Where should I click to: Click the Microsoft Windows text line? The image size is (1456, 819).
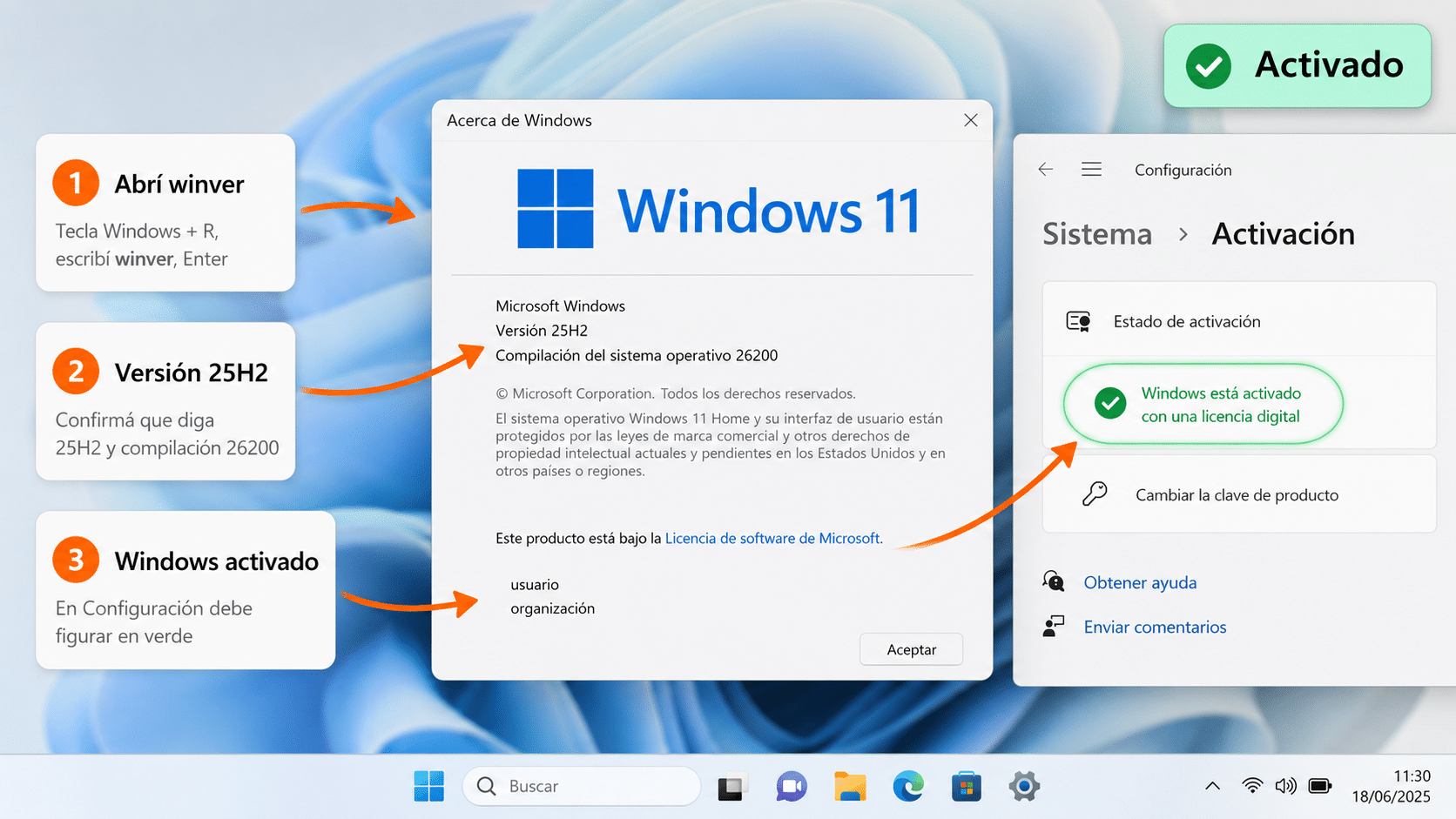coord(560,305)
